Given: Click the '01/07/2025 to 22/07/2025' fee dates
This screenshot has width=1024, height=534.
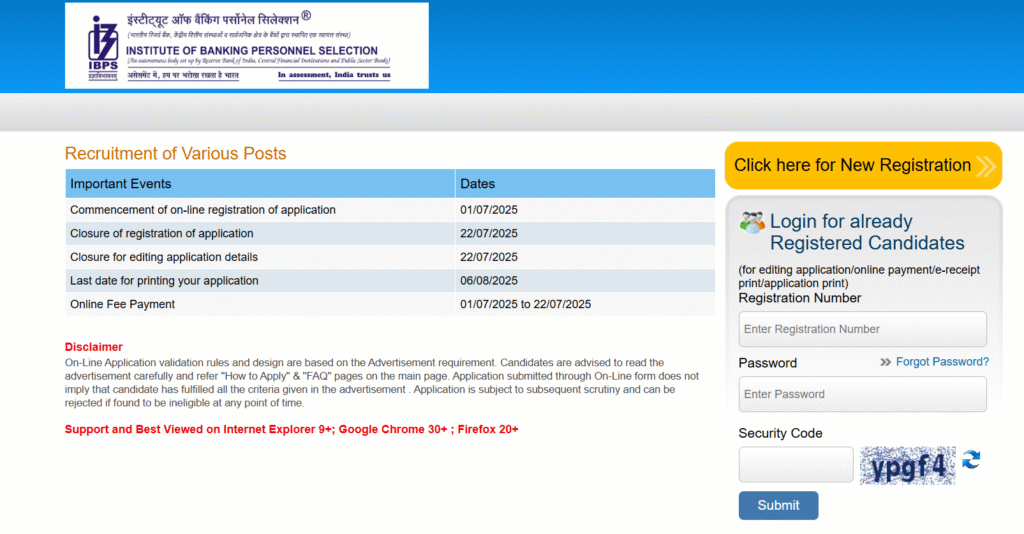Looking at the screenshot, I should [x=525, y=304].
